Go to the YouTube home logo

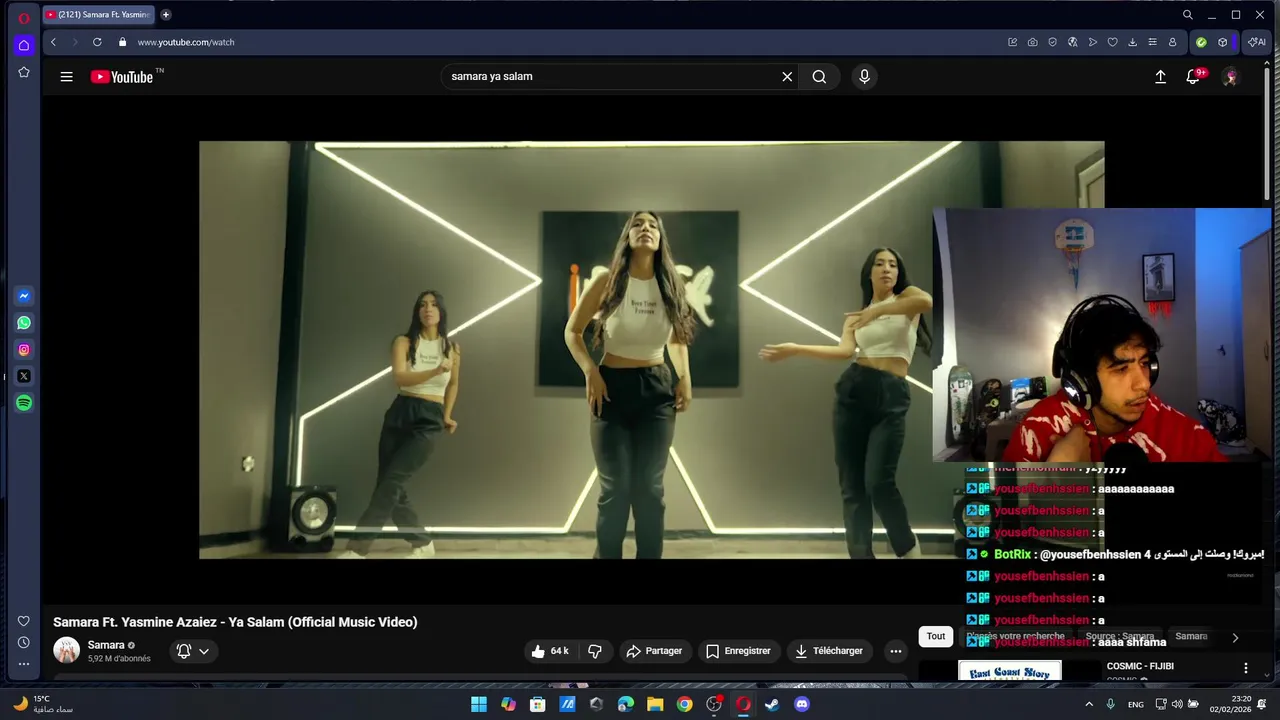coord(122,77)
